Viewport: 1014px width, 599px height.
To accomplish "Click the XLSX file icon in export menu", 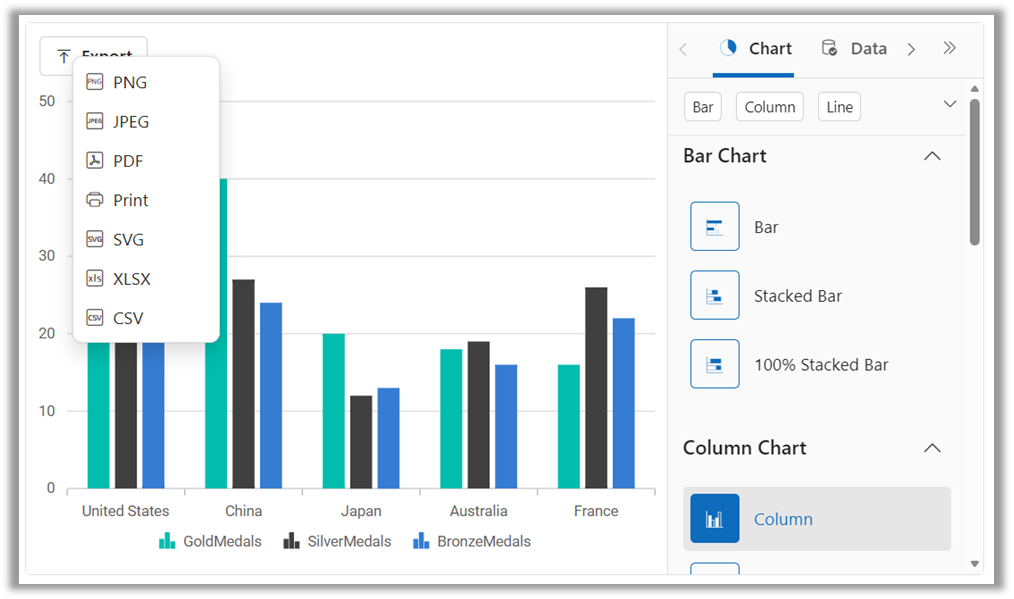I will 94,279.
